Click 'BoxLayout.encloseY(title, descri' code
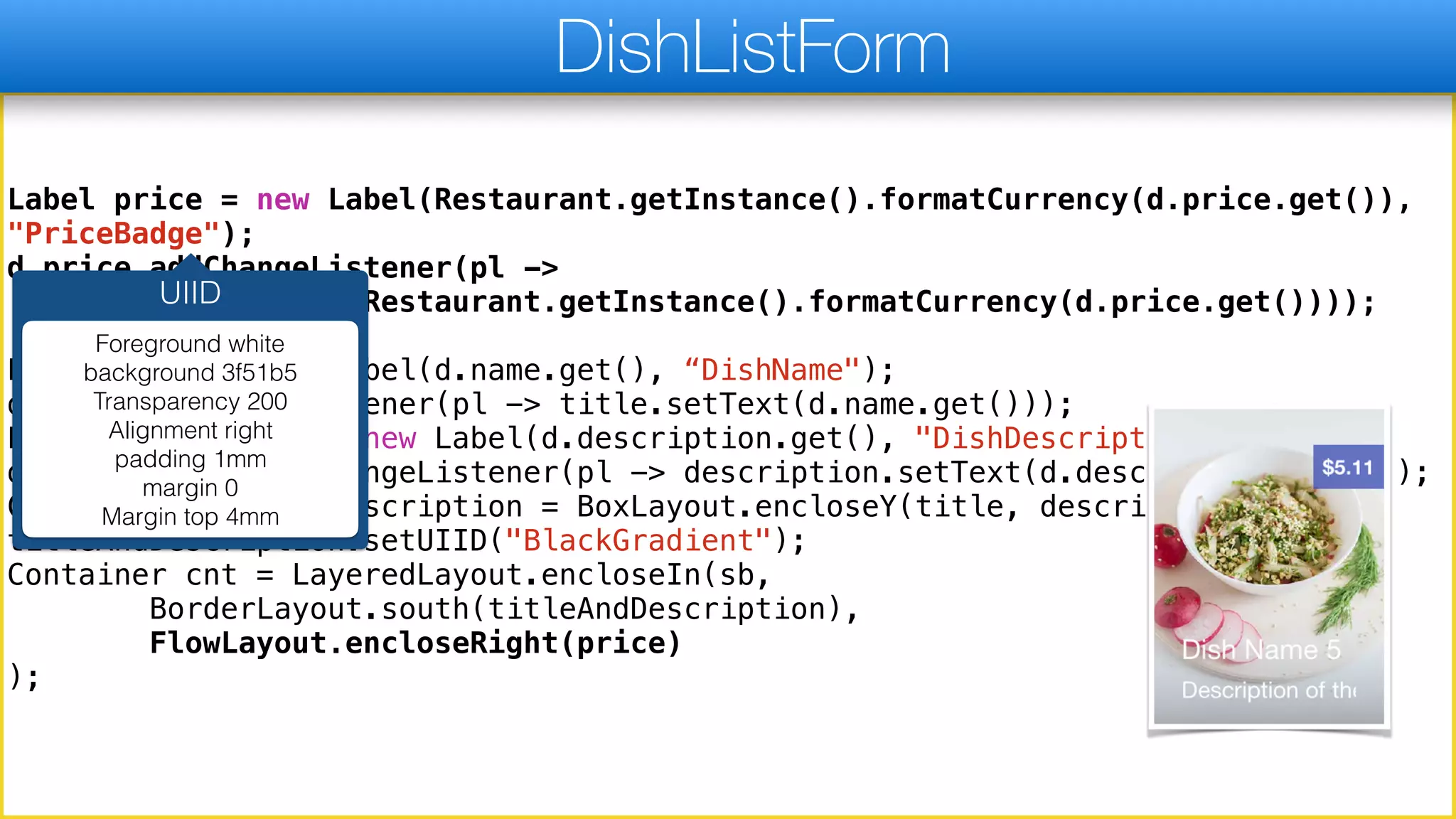This screenshot has width=1456, height=819. click(x=861, y=506)
